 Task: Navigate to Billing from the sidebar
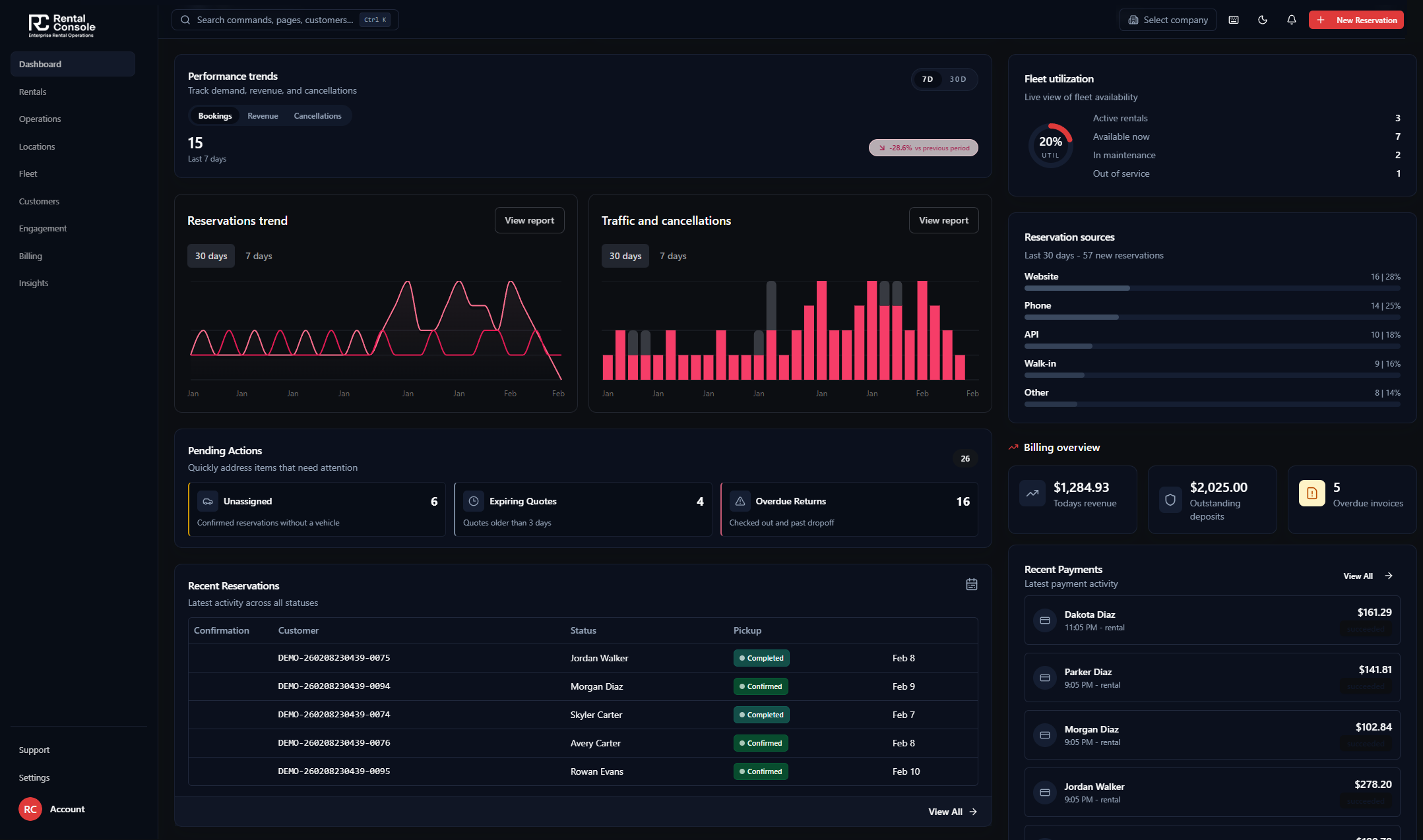click(x=30, y=256)
